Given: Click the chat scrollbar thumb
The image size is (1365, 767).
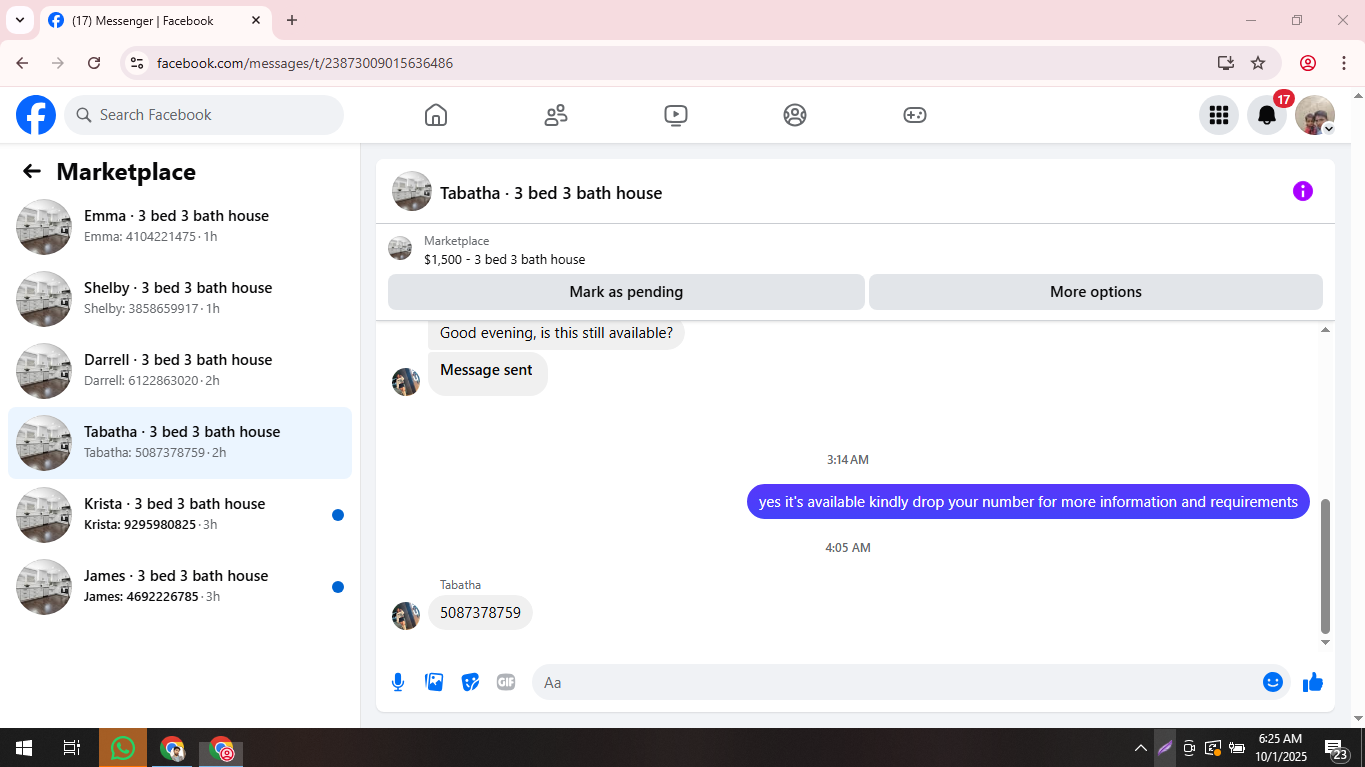Looking at the screenshot, I should click(x=1326, y=566).
